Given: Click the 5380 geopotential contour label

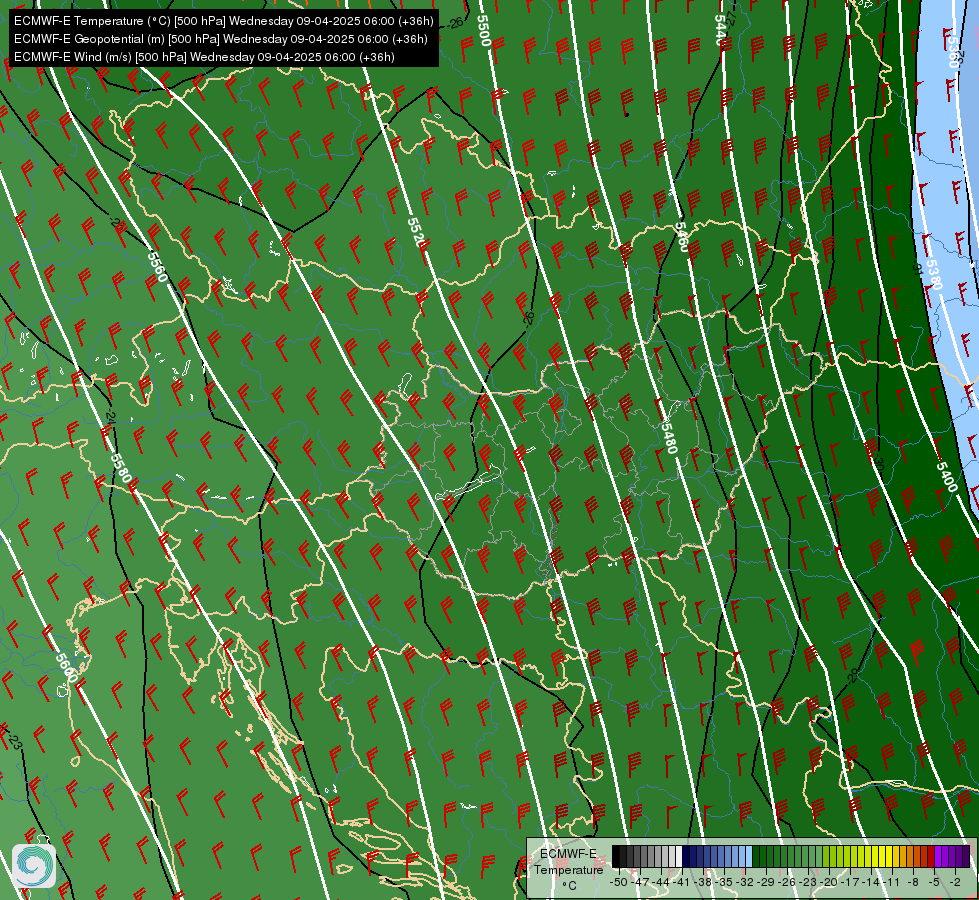Looking at the screenshot, I should [933, 274].
